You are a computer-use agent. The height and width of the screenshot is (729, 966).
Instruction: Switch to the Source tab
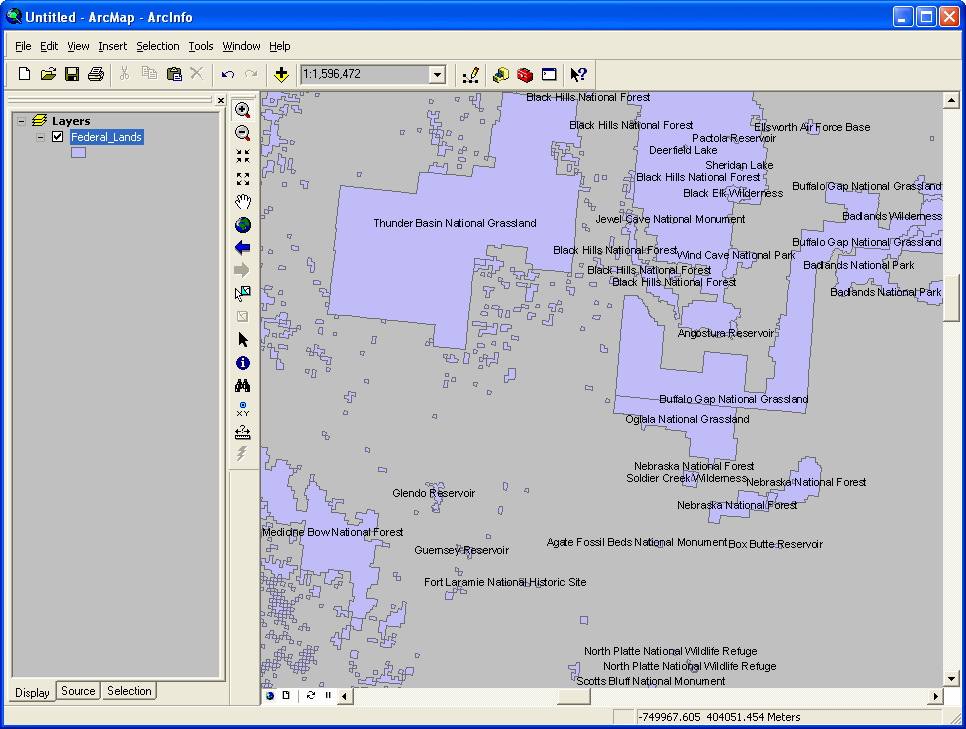click(x=78, y=691)
